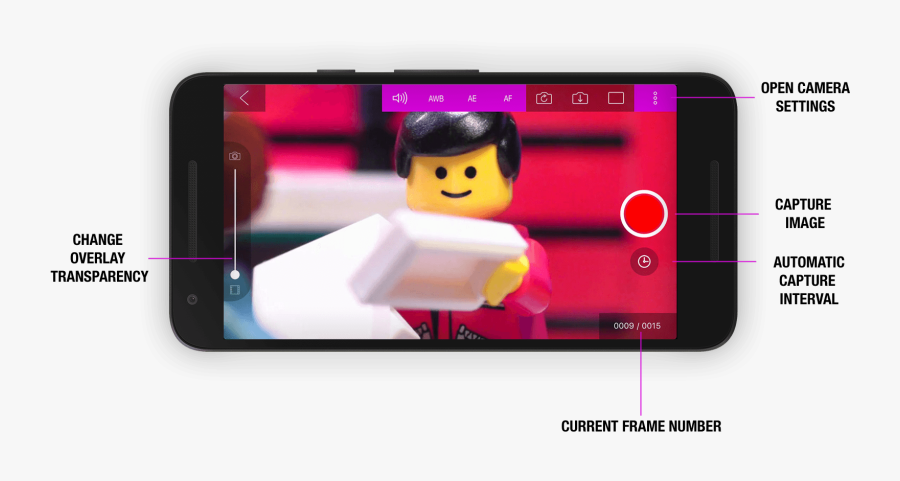
Task: Toggle AWB auto white balance
Action: click(436, 99)
